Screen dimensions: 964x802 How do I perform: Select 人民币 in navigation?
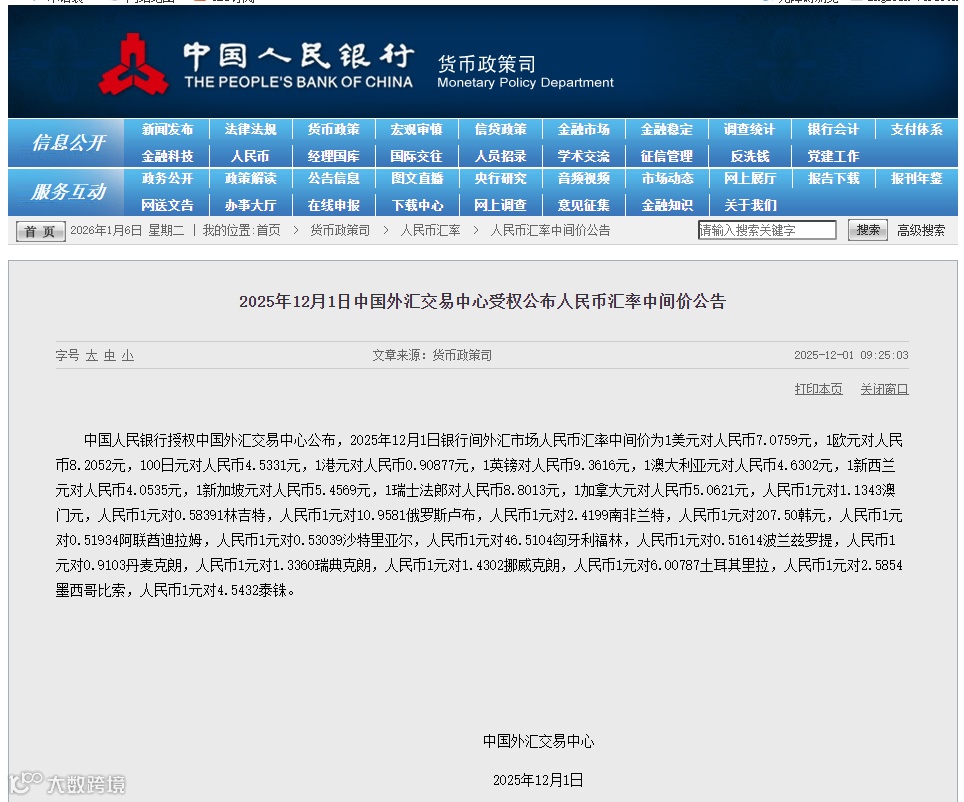[250, 156]
